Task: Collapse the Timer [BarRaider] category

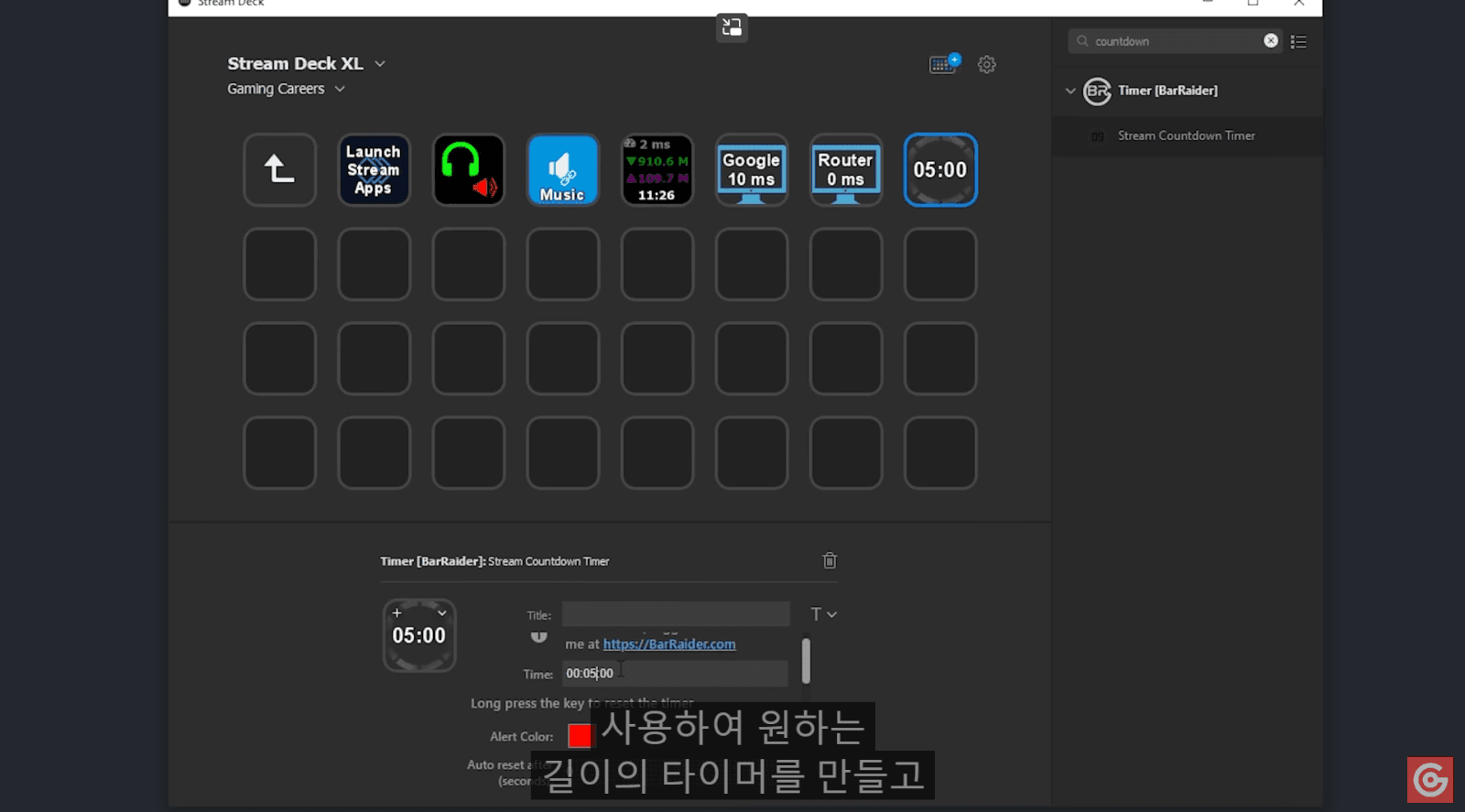Action: point(1070,91)
